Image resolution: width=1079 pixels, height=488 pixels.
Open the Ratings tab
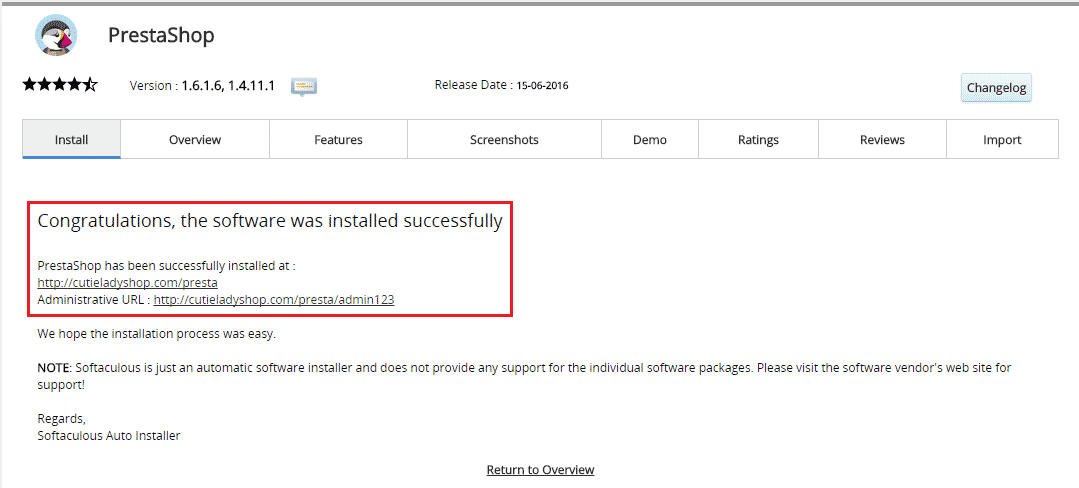coord(758,140)
